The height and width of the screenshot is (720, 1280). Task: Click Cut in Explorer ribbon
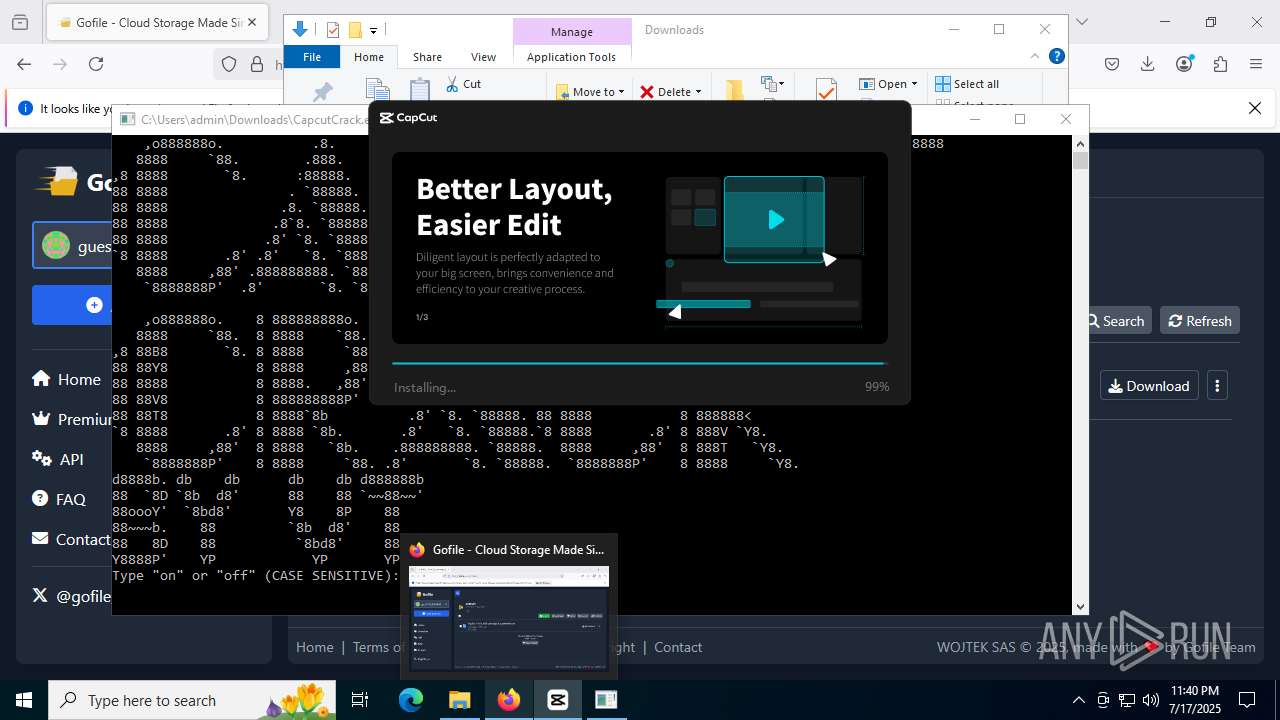463,84
